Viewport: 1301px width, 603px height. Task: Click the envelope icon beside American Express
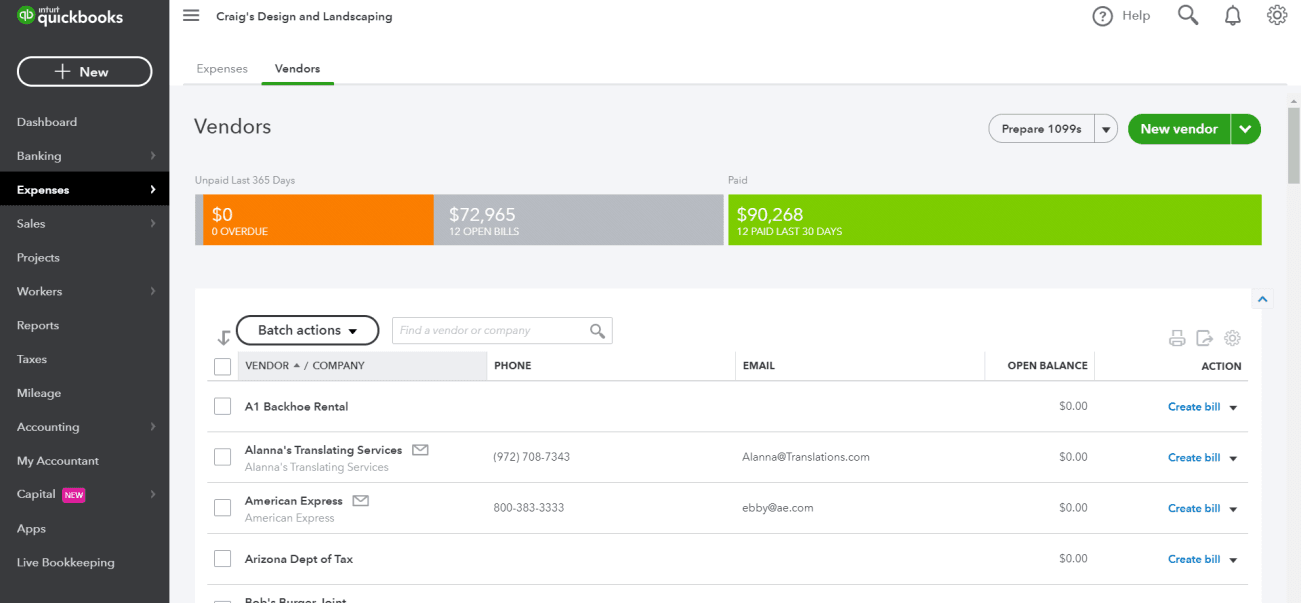point(360,501)
